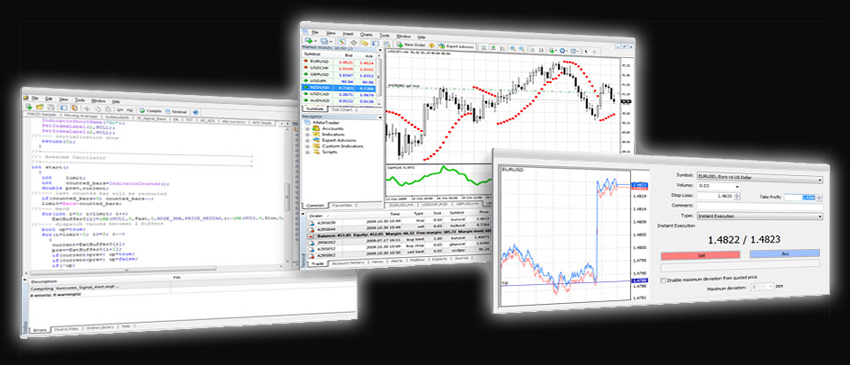Click save icon in MetaEditor toolbar
The width and height of the screenshot is (850, 365).
pyautogui.click(x=50, y=107)
